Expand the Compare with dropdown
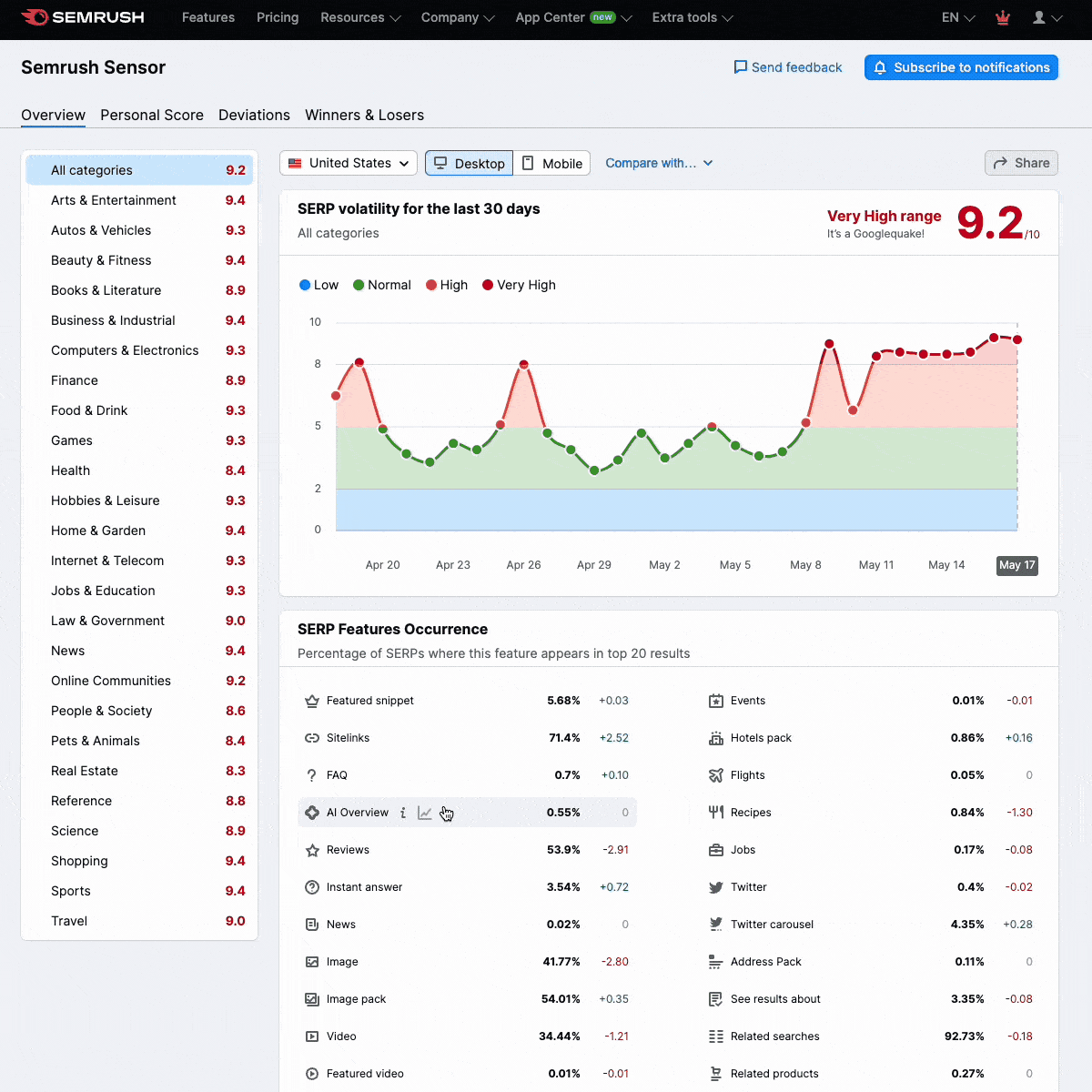Image resolution: width=1092 pixels, height=1092 pixels. tap(660, 163)
